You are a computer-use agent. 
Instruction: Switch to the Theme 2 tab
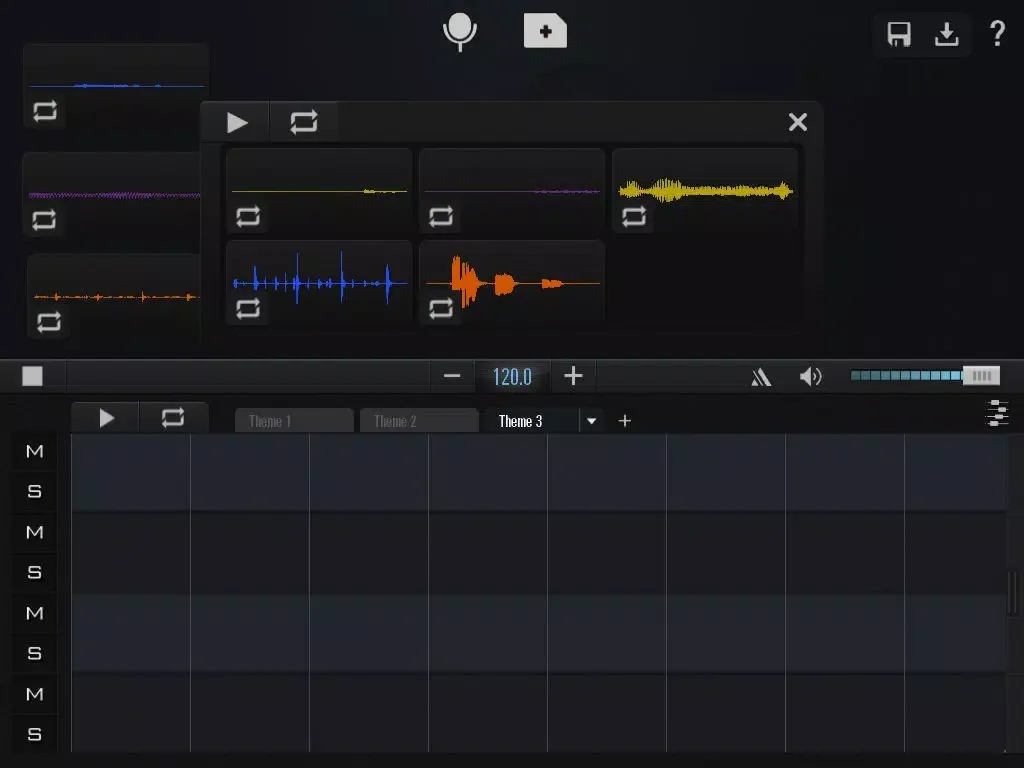pyautogui.click(x=419, y=421)
